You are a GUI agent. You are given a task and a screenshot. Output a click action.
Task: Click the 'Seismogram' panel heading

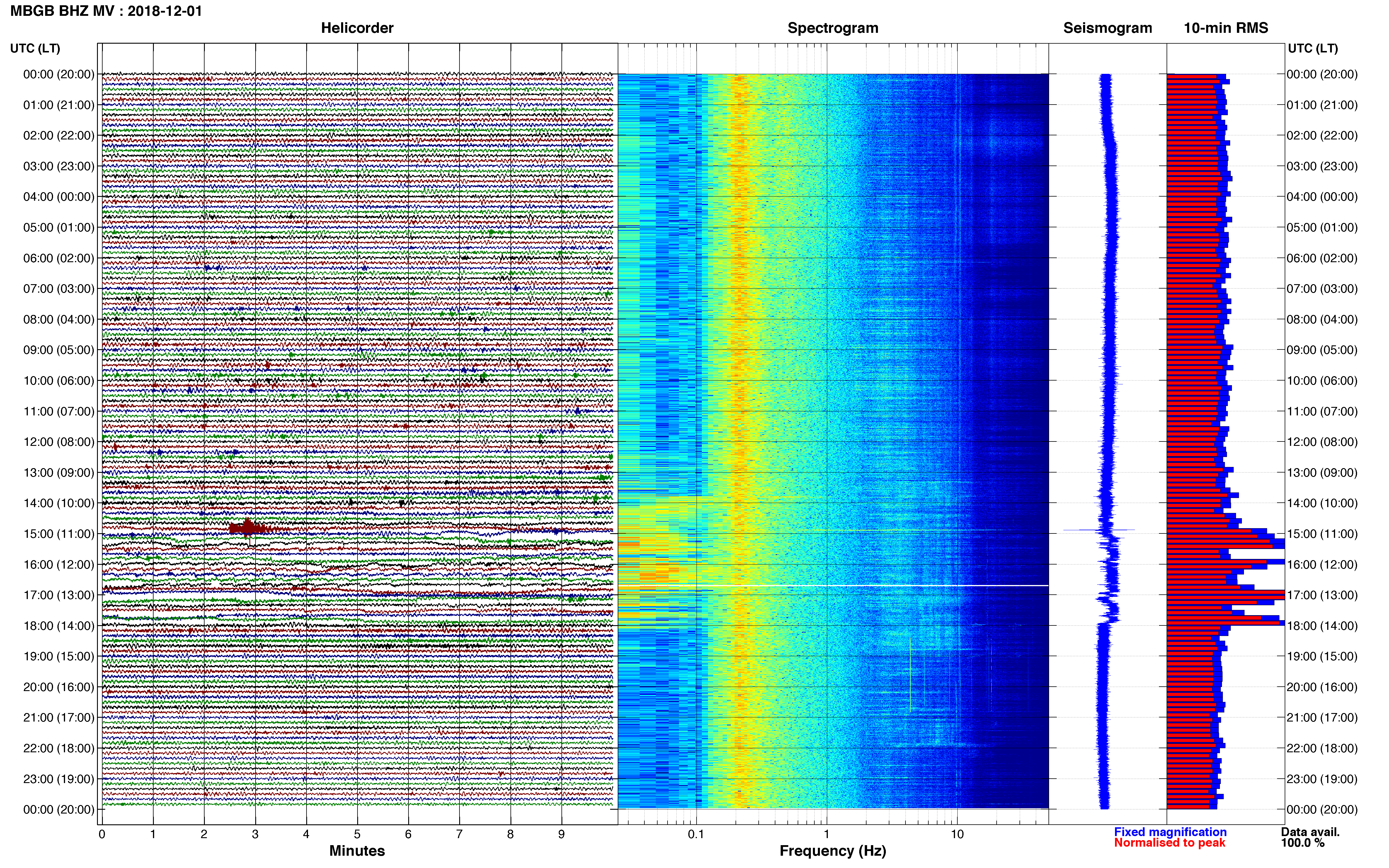1108,28
